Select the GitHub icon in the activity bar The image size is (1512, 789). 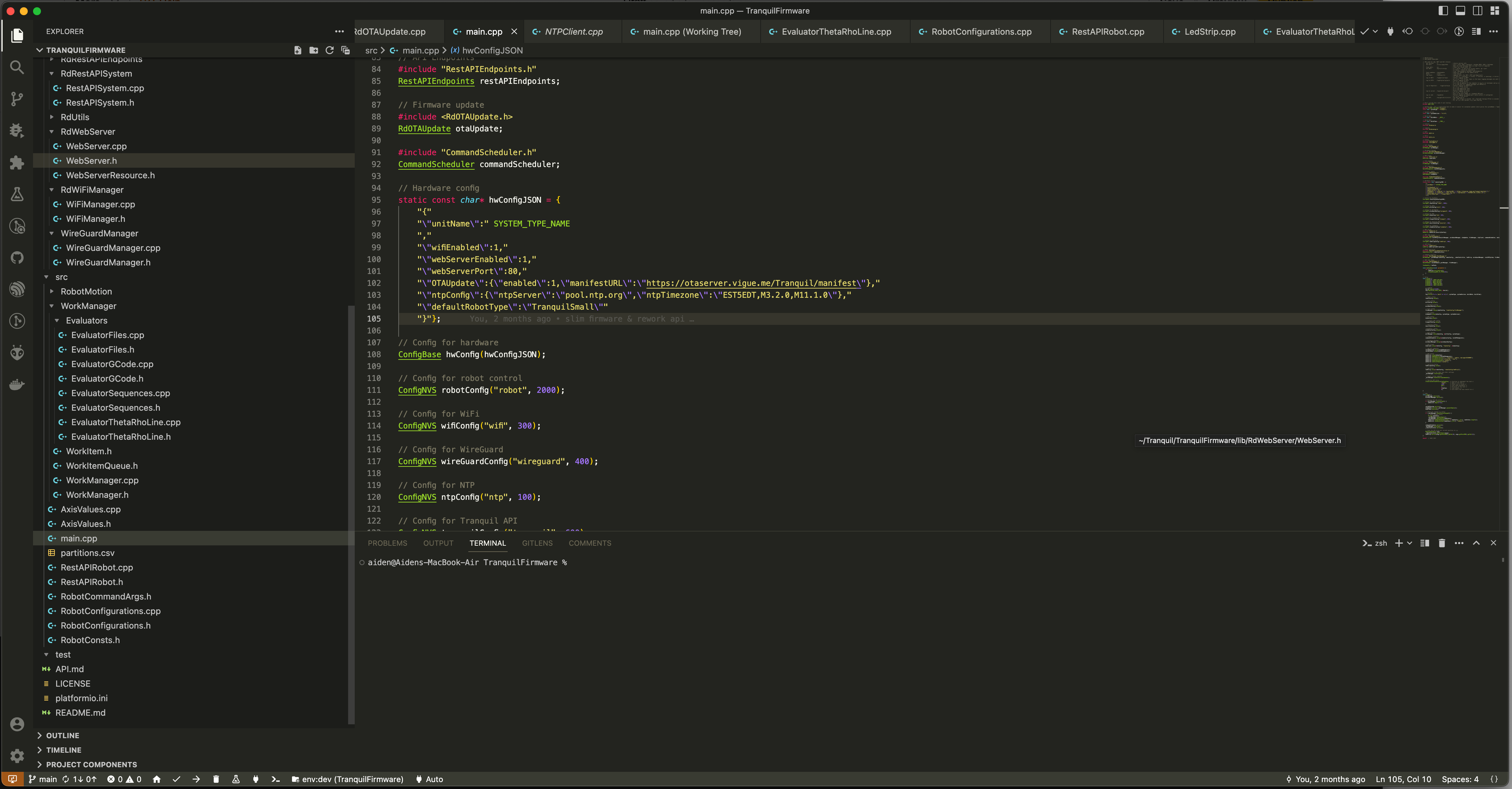pyautogui.click(x=17, y=258)
